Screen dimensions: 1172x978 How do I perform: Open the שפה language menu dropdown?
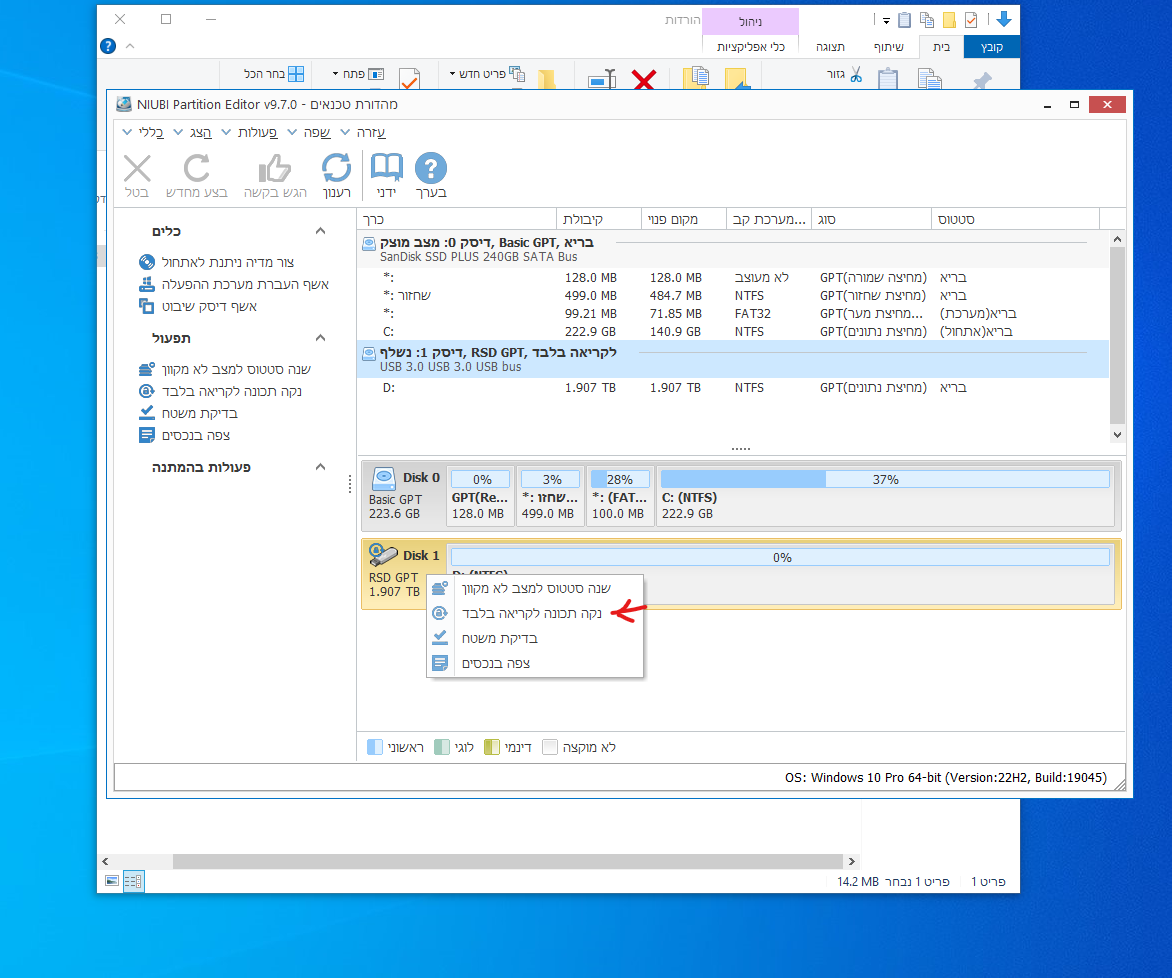click(309, 132)
